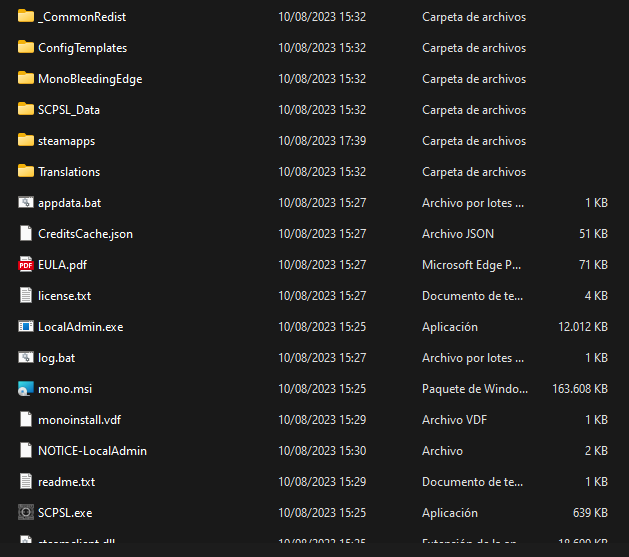Open the MonoBleedingEdge folder name

coord(90,79)
